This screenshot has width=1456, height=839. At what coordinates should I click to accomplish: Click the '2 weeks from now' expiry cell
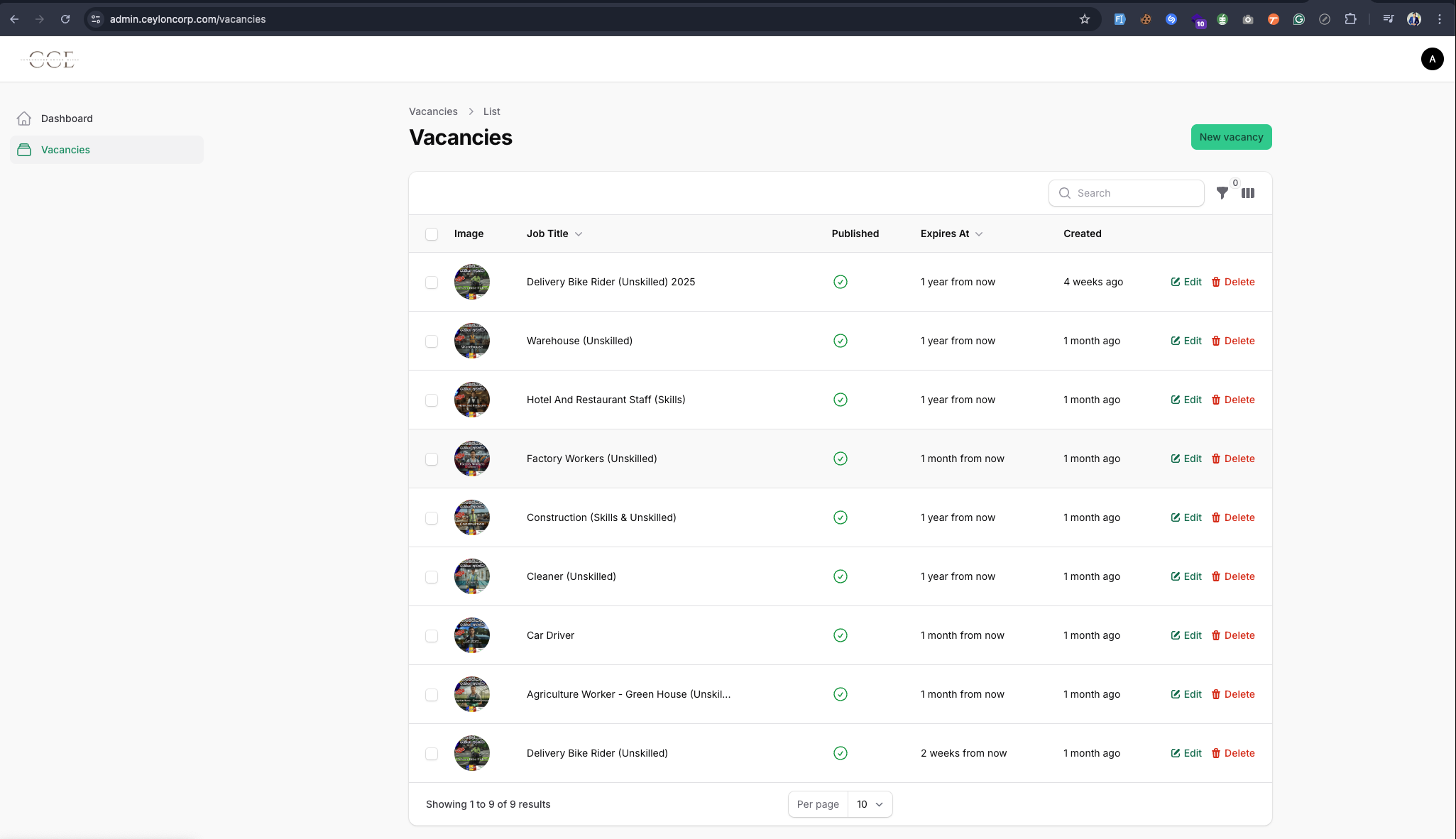tap(963, 753)
